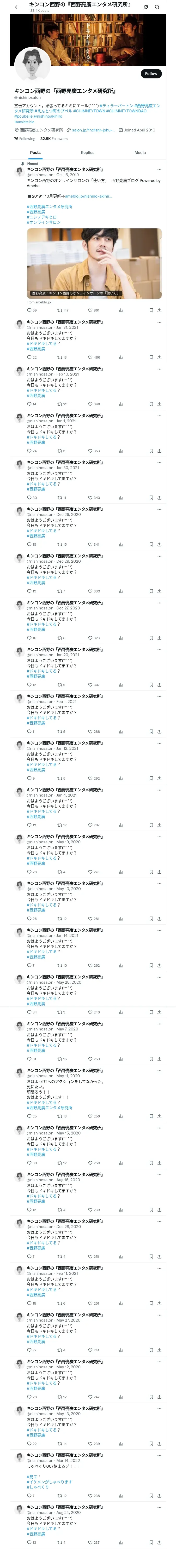The height and width of the screenshot is (1568, 176).
Task: Open the pinned post's ameblo preview image
Action: [94, 263]
